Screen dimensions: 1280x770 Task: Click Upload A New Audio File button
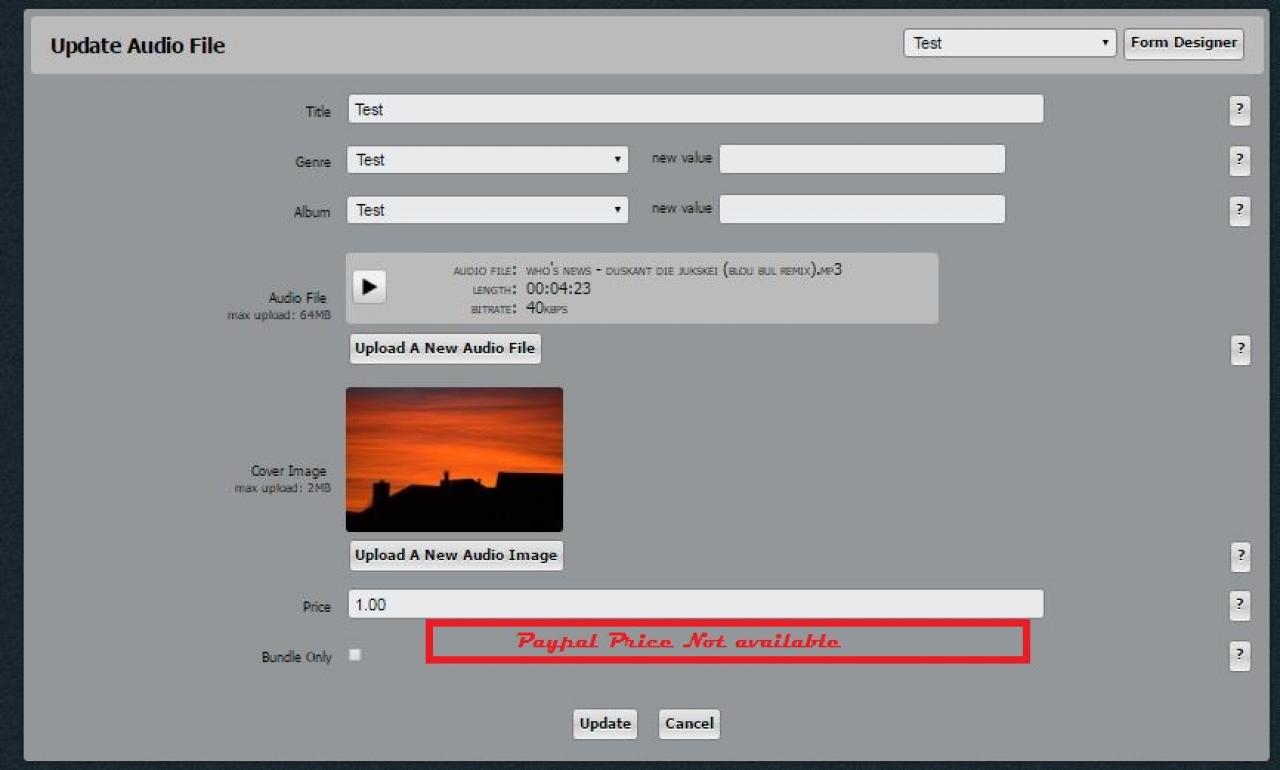445,348
